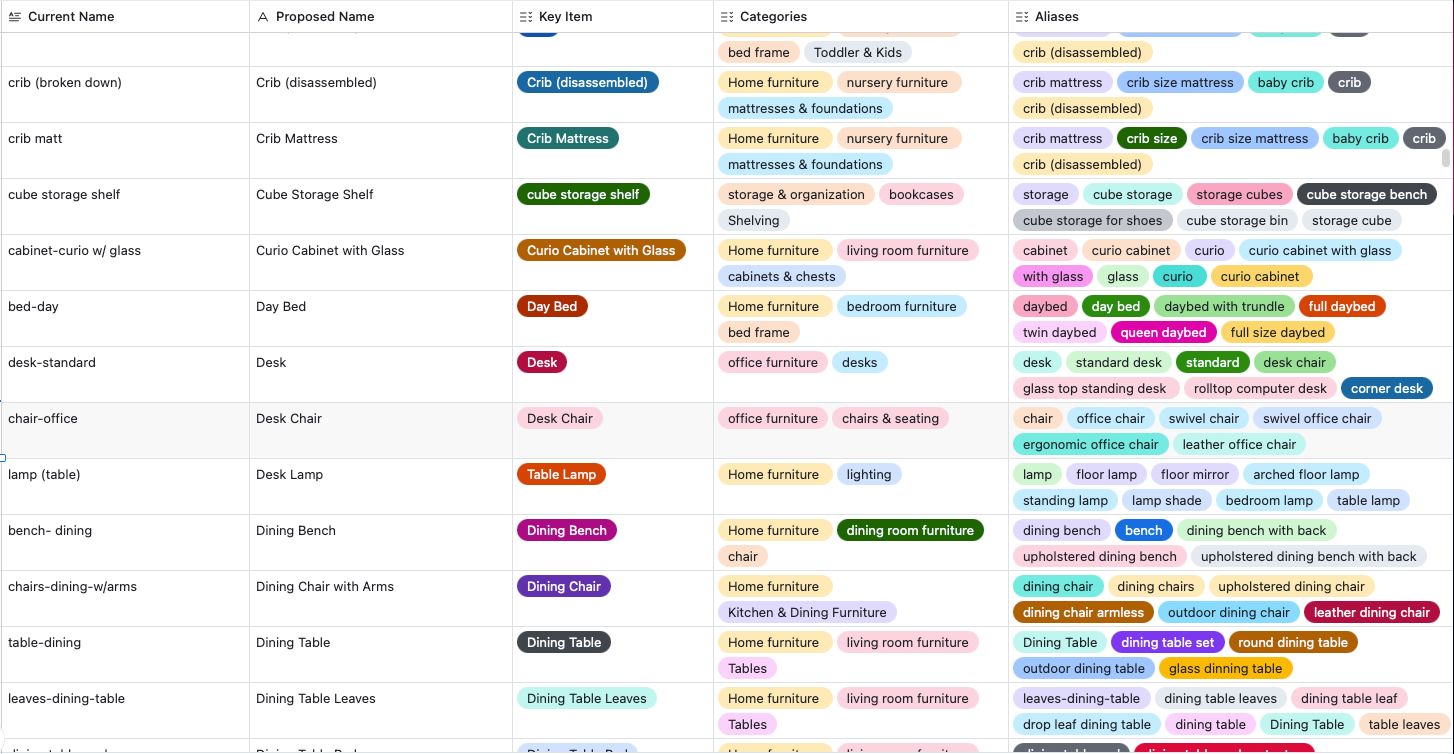Click the field icon beside Current Name header
Viewport: 1454px width, 754px height.
pos(14,16)
